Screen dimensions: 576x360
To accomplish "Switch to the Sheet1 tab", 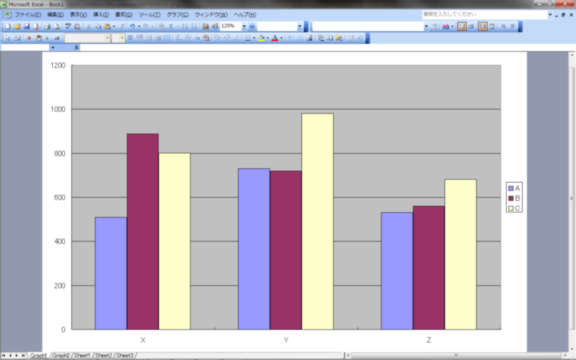I will click(x=82, y=355).
